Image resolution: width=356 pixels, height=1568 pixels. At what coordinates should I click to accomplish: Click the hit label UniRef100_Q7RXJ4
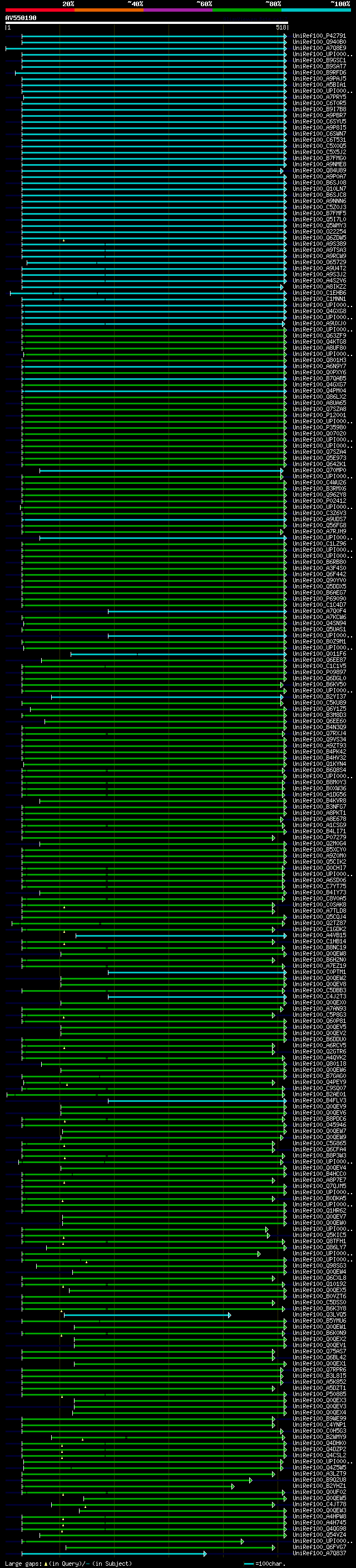[x=319, y=734]
